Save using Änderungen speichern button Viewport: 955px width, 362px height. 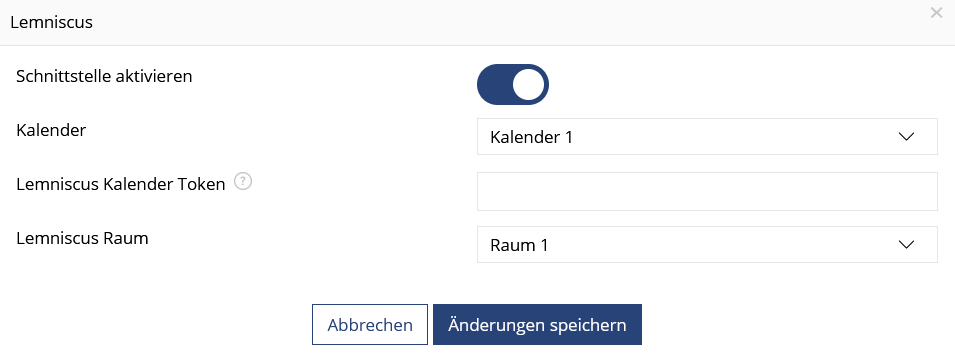coord(537,325)
